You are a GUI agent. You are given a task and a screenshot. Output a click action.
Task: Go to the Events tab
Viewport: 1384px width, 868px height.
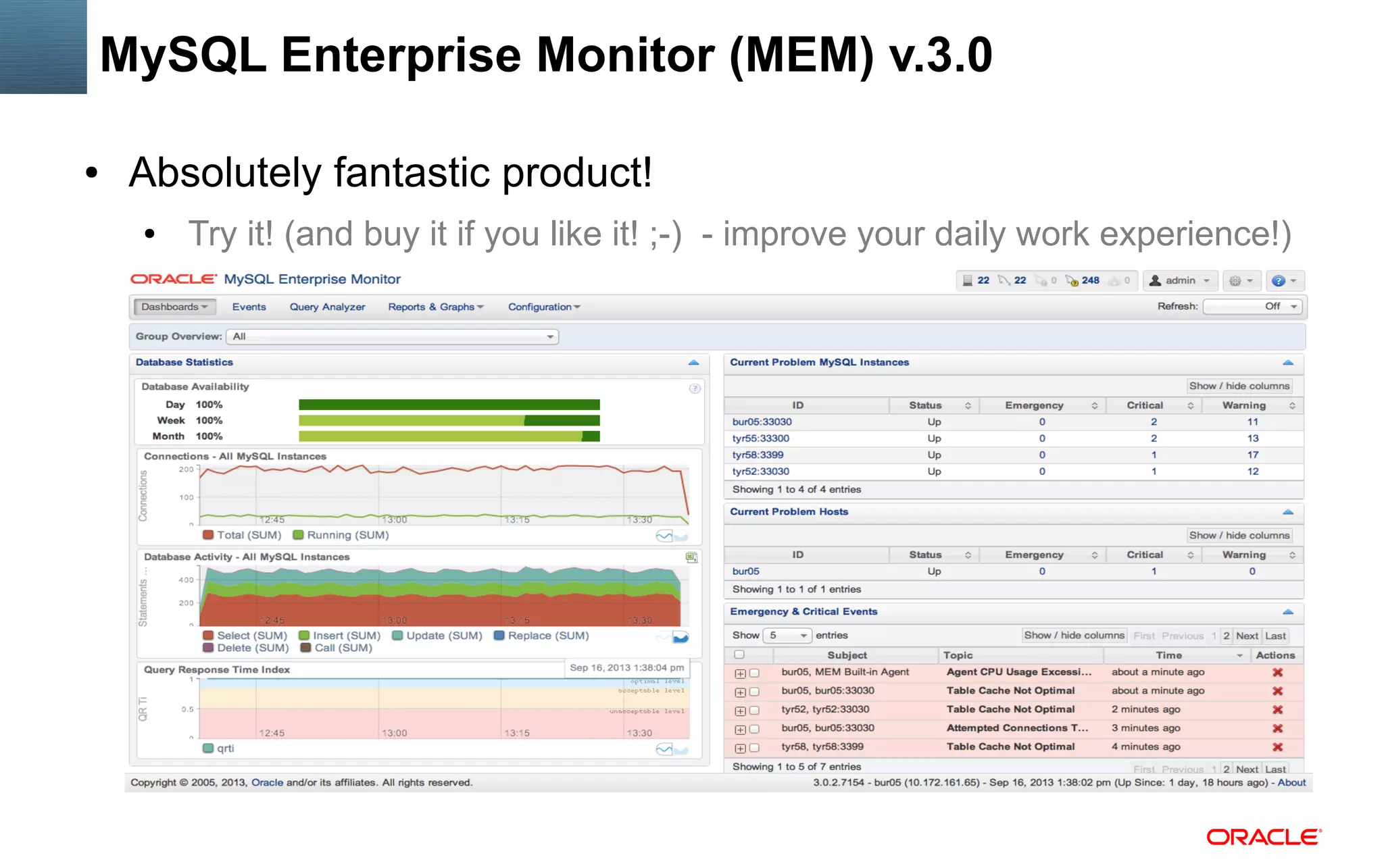coord(249,307)
